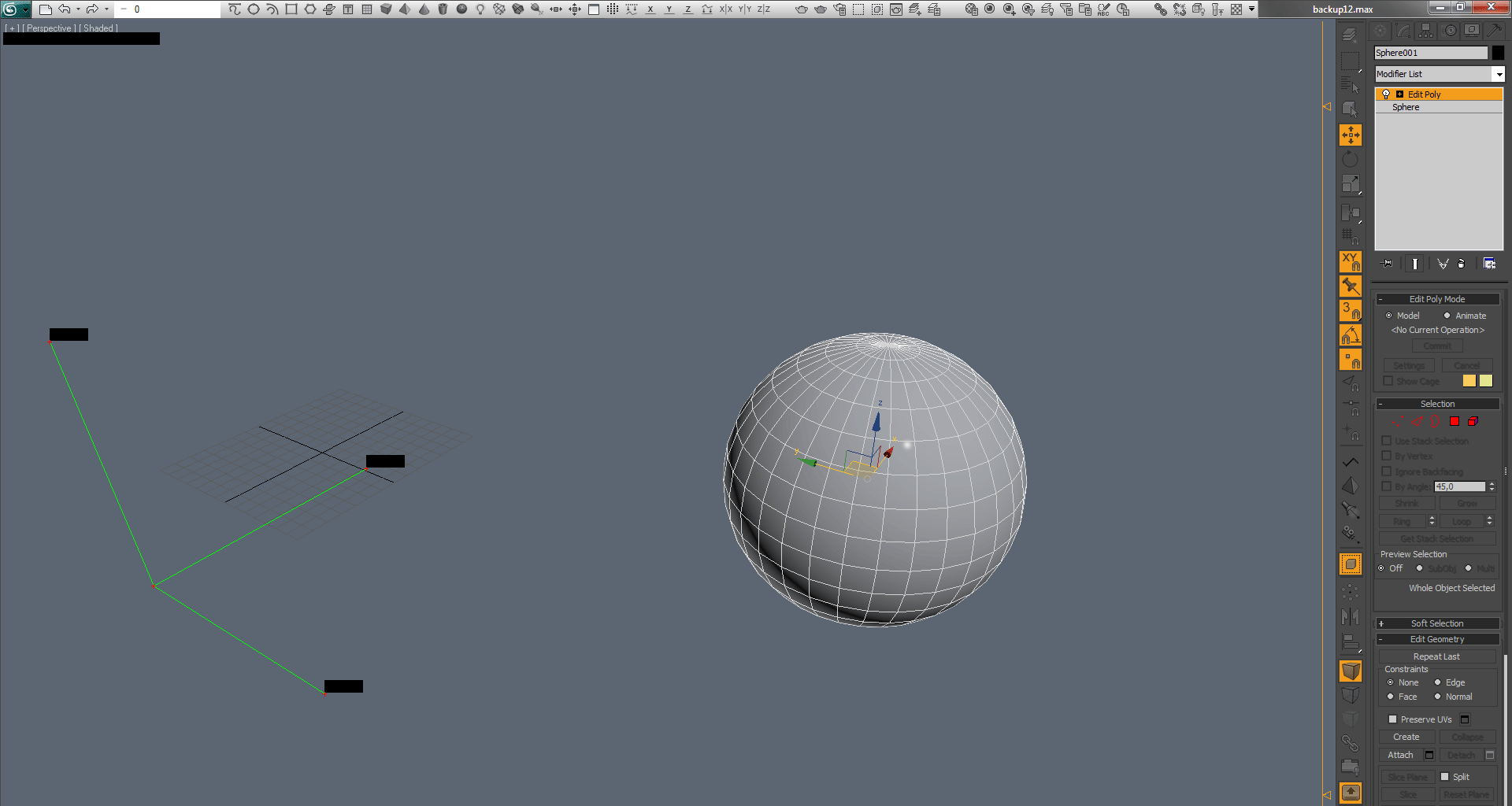Select the Animate radio button
Viewport: 1512px width, 806px height.
[x=1447, y=316]
